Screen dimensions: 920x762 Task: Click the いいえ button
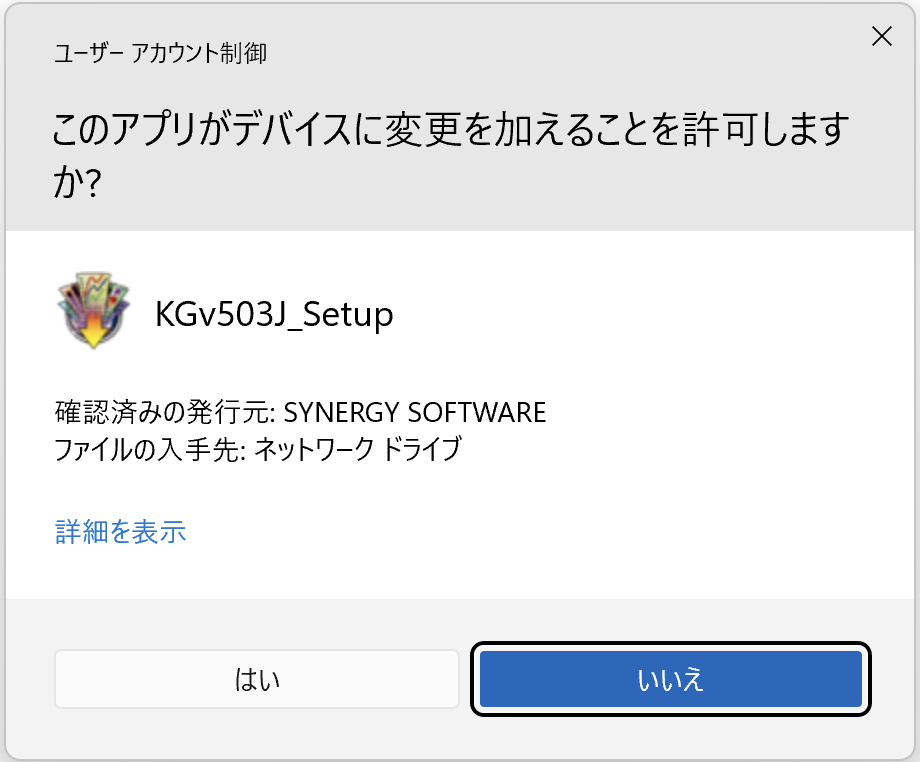(670, 680)
